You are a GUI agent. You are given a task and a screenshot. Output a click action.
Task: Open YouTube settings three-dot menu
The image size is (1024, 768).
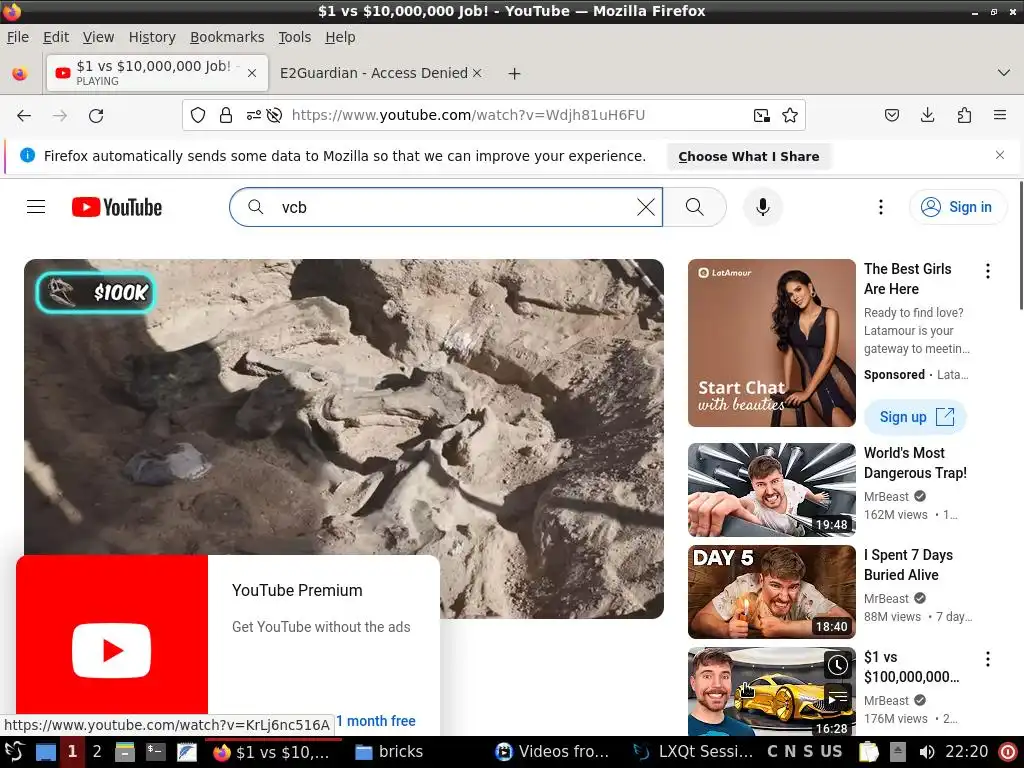click(881, 207)
